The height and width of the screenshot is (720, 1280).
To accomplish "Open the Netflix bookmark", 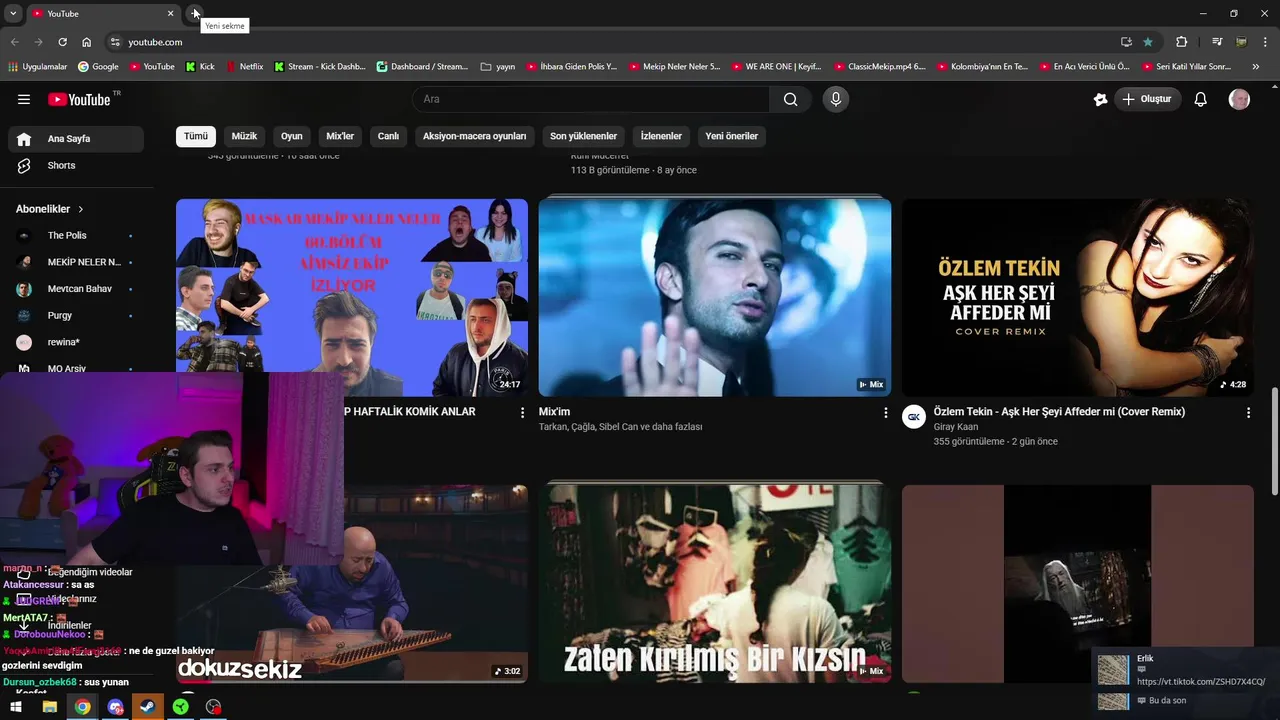I will coord(244,67).
